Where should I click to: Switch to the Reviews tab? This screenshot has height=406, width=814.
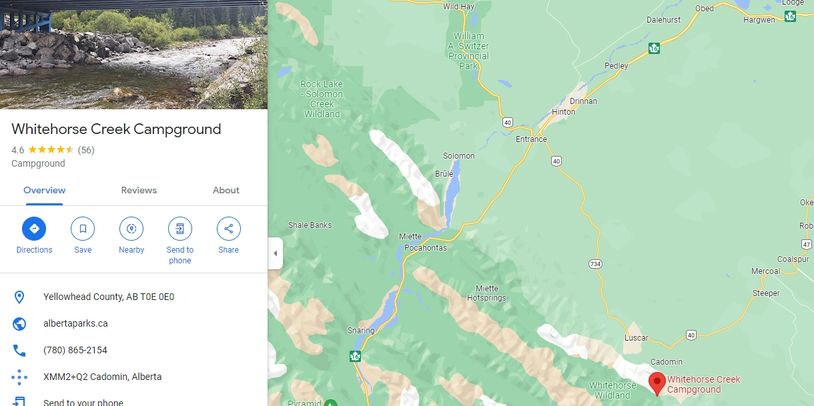[x=139, y=190]
